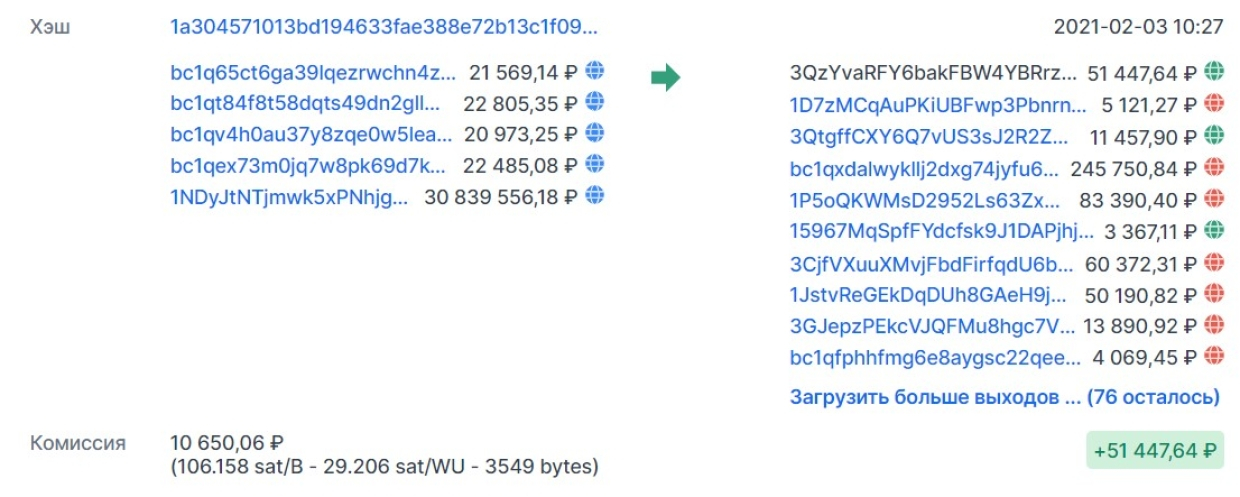Screen dimensions: 1240x497
Task: Open input address bc1q65ct6ga39lqezrwchn4z...
Action: 313,73
